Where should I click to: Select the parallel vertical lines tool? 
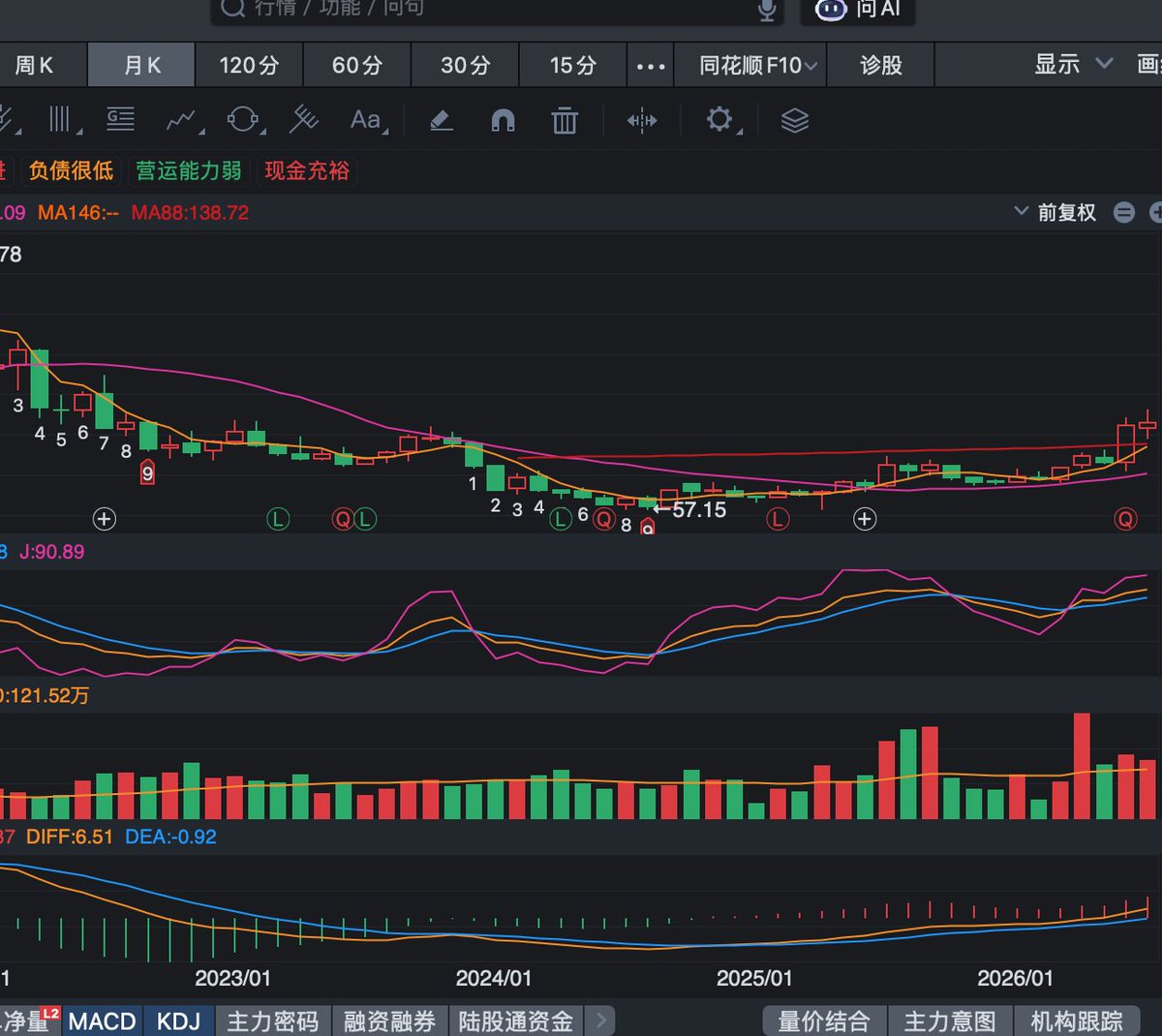(x=64, y=120)
